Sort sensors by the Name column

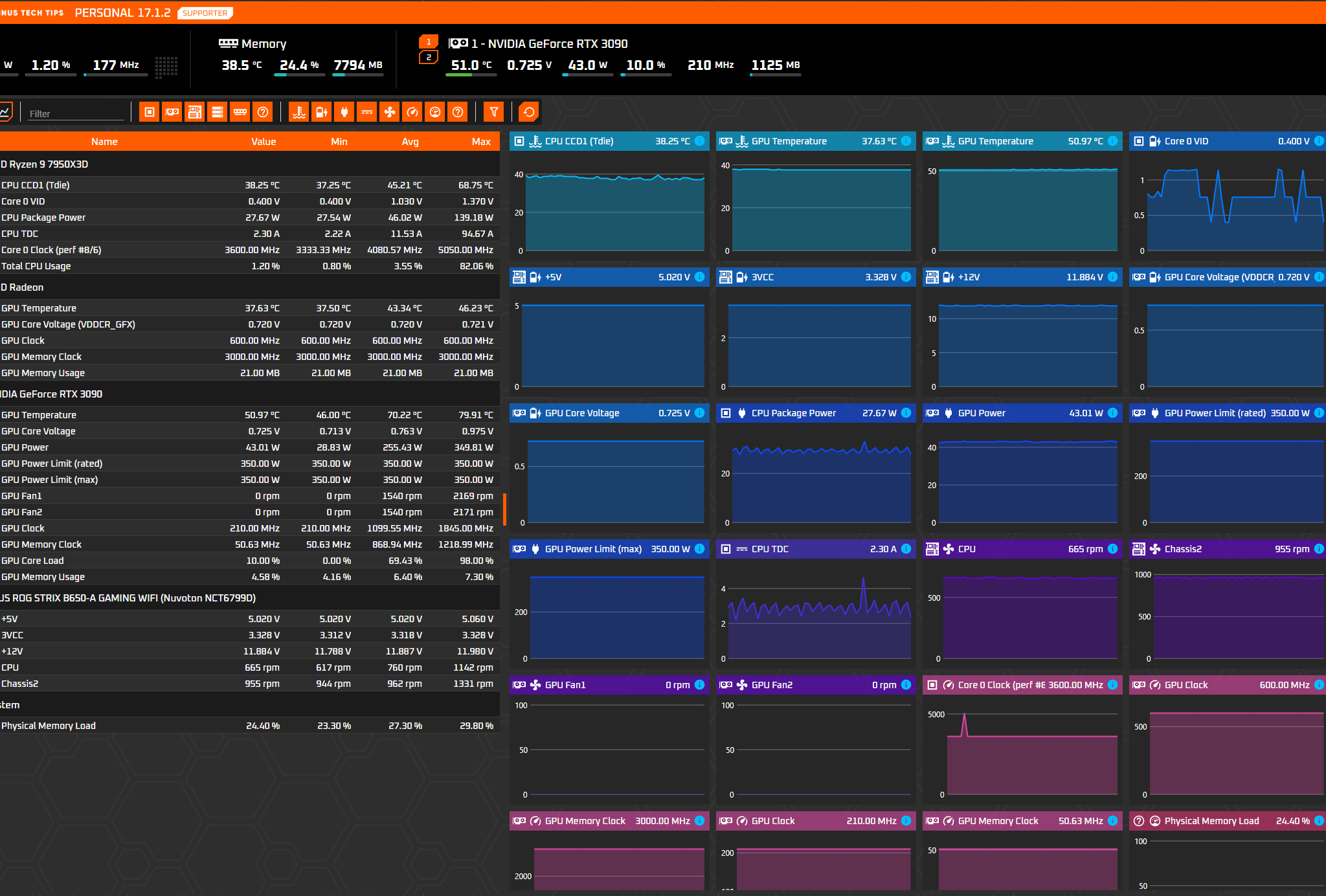click(104, 142)
